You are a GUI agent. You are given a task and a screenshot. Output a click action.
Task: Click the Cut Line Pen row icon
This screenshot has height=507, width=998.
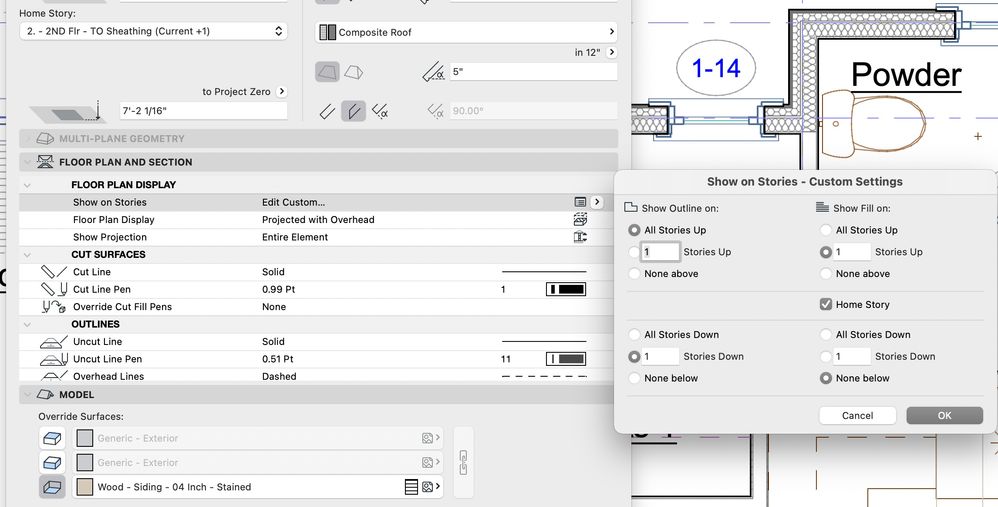point(53,289)
